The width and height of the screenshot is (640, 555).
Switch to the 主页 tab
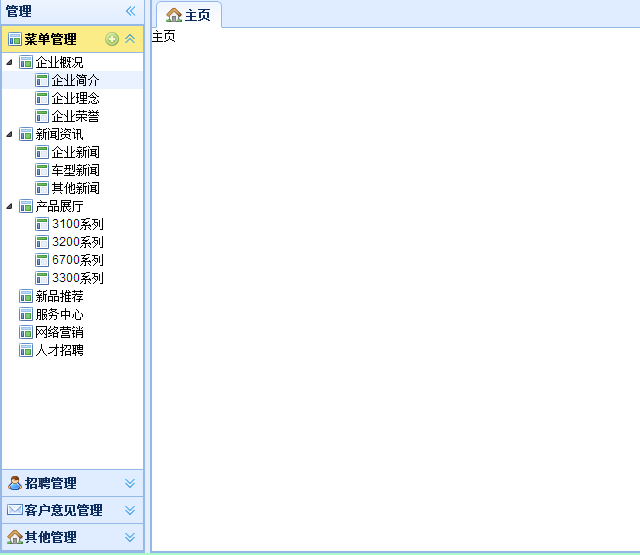189,15
